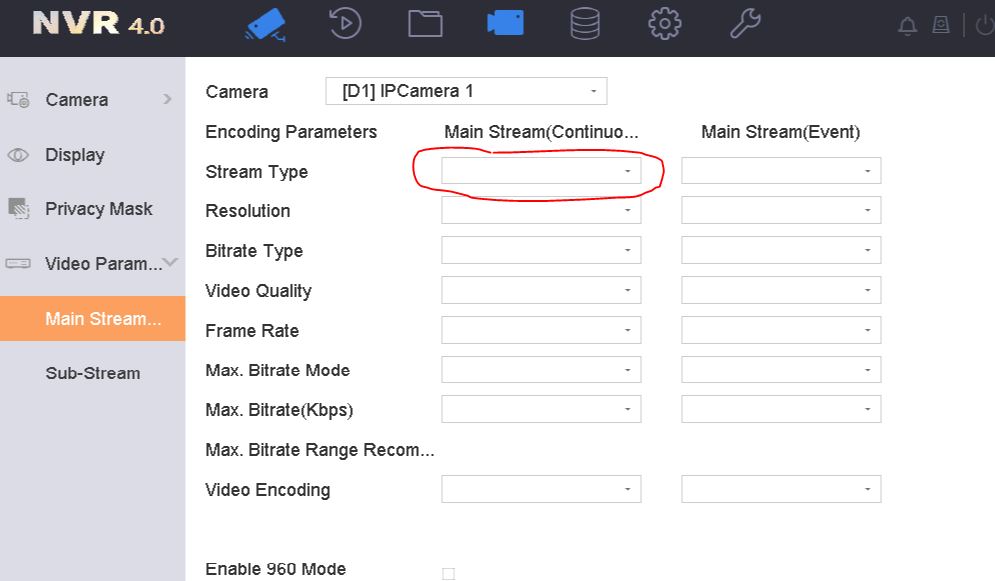This screenshot has height=581, width=995.
Task: Expand the Frame Rate continuous dropdown
Action: (540, 330)
